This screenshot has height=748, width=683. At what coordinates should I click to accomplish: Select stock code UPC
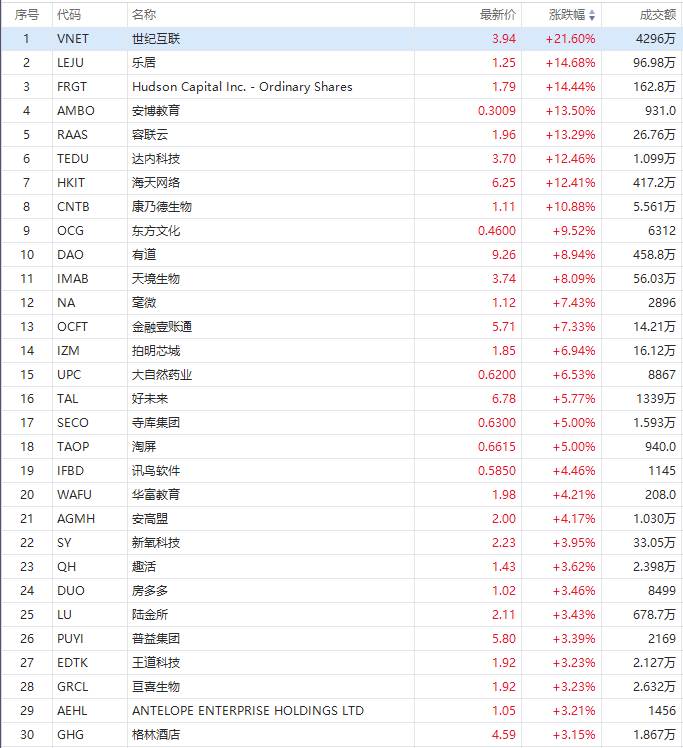tap(69, 374)
